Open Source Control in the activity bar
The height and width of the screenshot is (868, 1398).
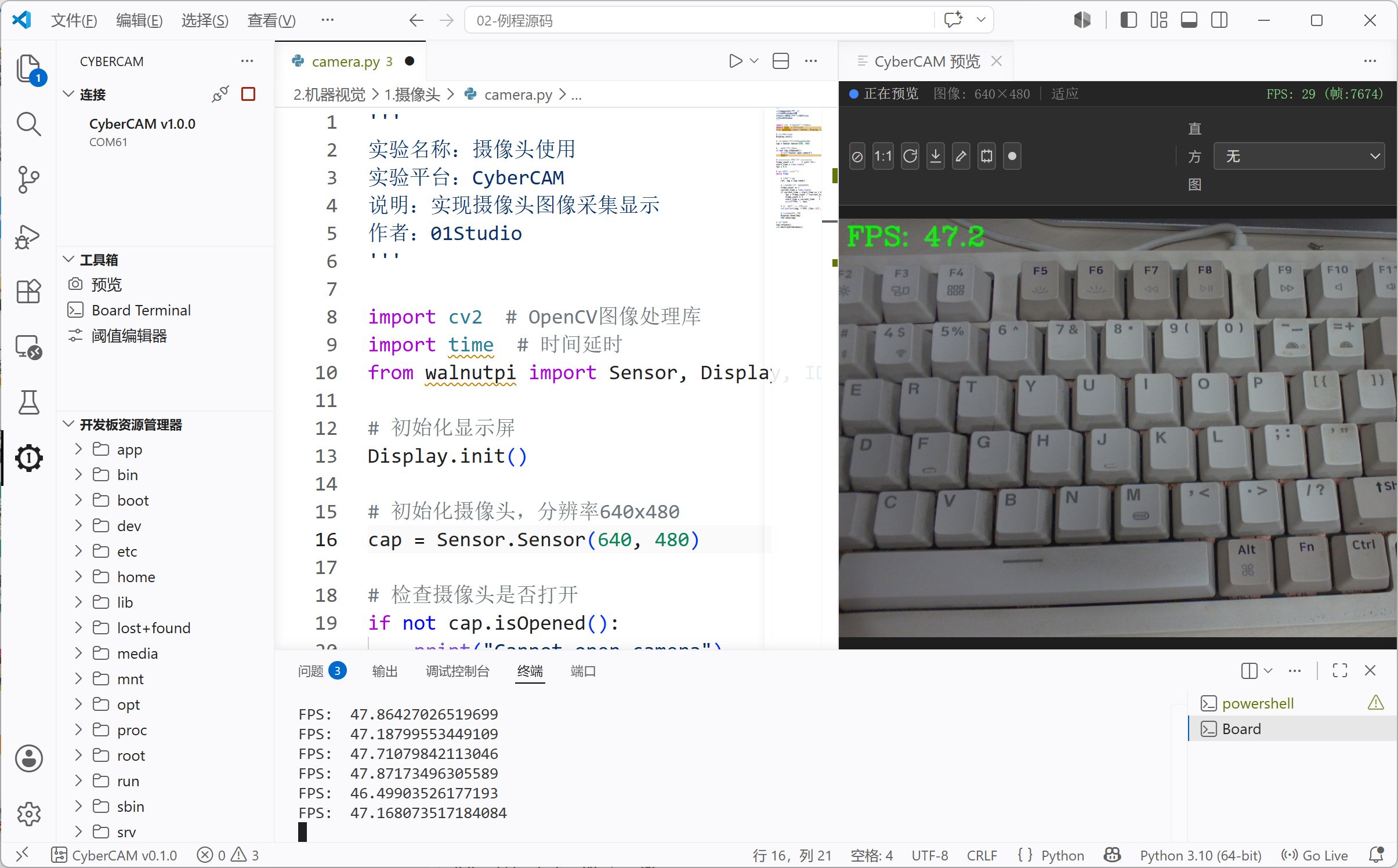point(28,180)
